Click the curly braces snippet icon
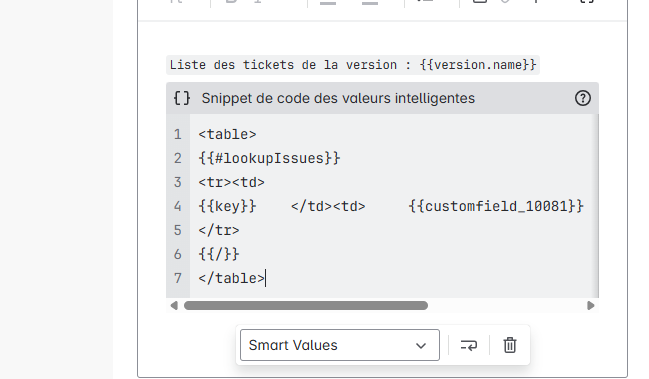 [182, 98]
